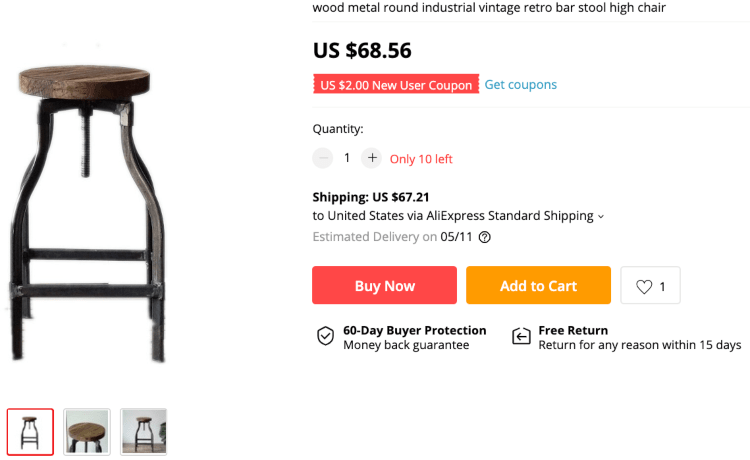750x460 pixels.
Task: Click the Free Return heading text
Action: click(x=573, y=330)
